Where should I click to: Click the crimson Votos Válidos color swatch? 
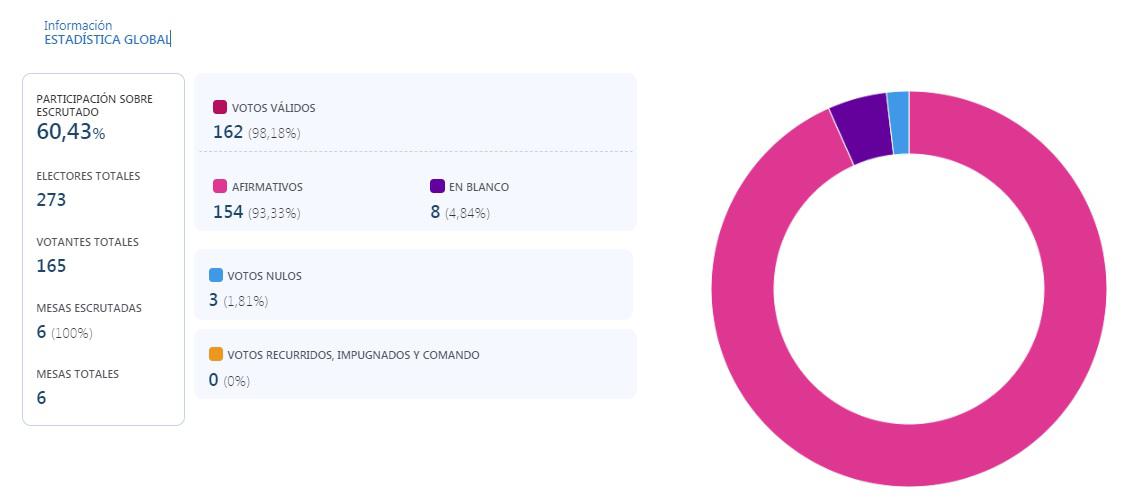[220, 107]
